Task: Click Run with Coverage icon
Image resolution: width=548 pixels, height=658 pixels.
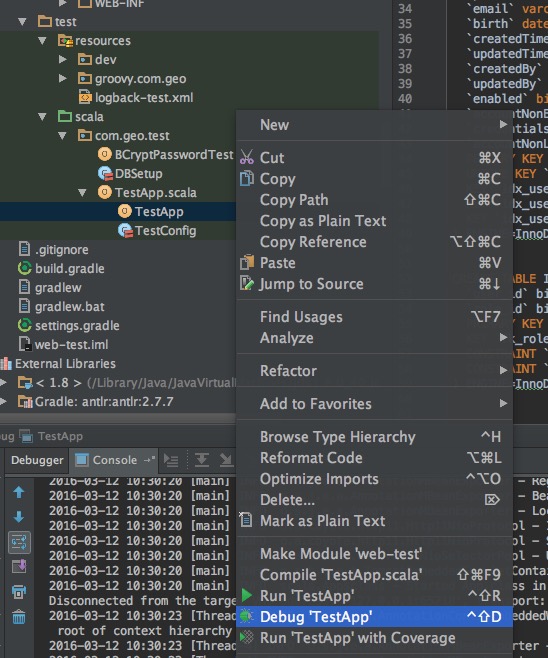Action: pos(247,637)
